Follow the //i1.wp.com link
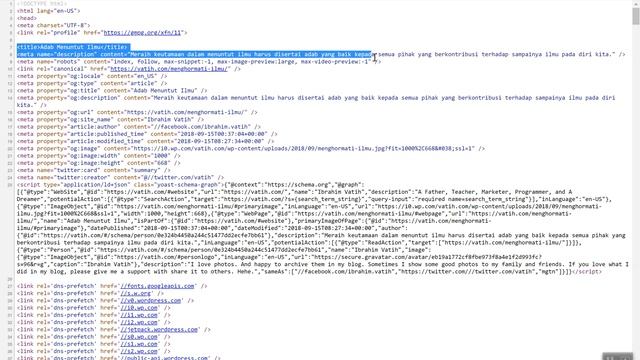 [x=139, y=315]
